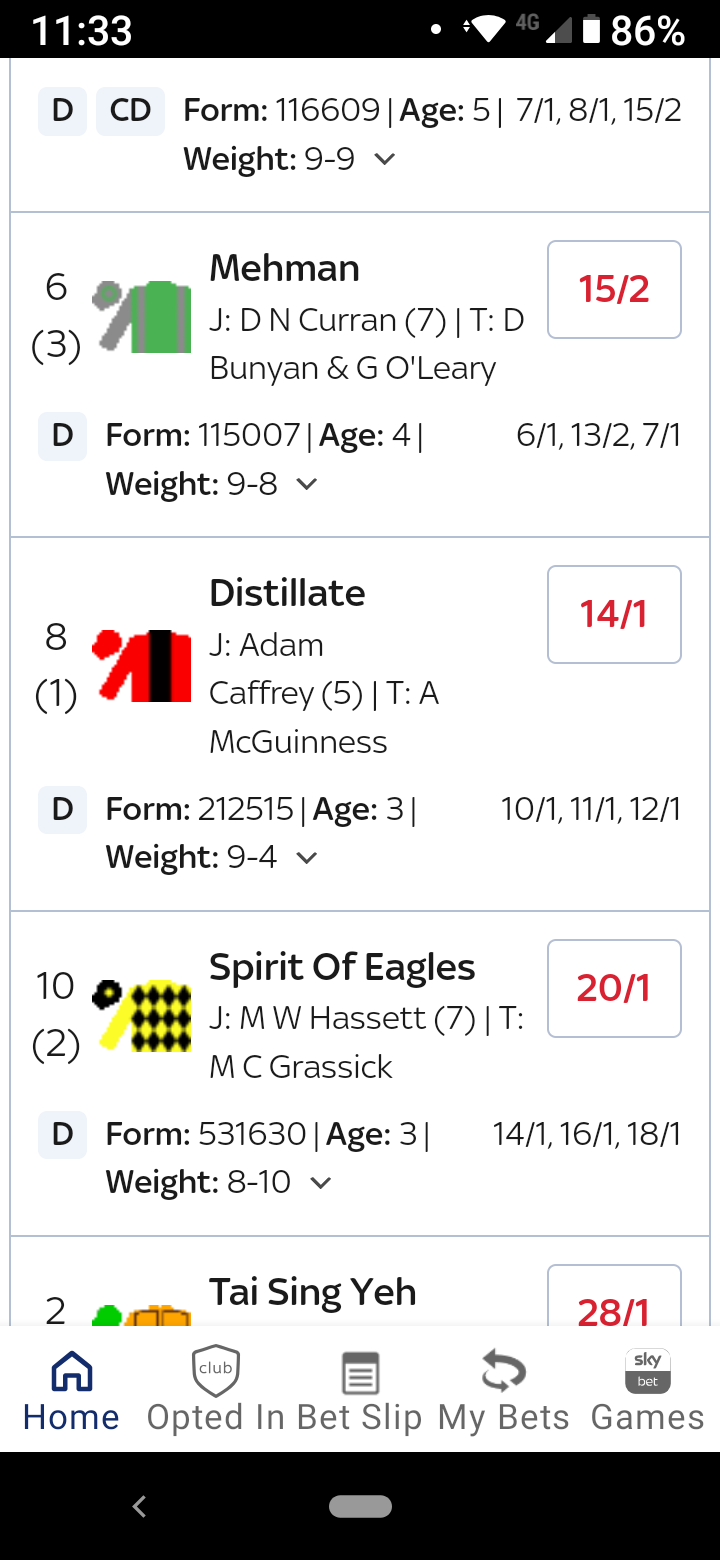The image size is (720, 1560).
Task: Tap the club shield Opted In icon
Action: [215, 1372]
